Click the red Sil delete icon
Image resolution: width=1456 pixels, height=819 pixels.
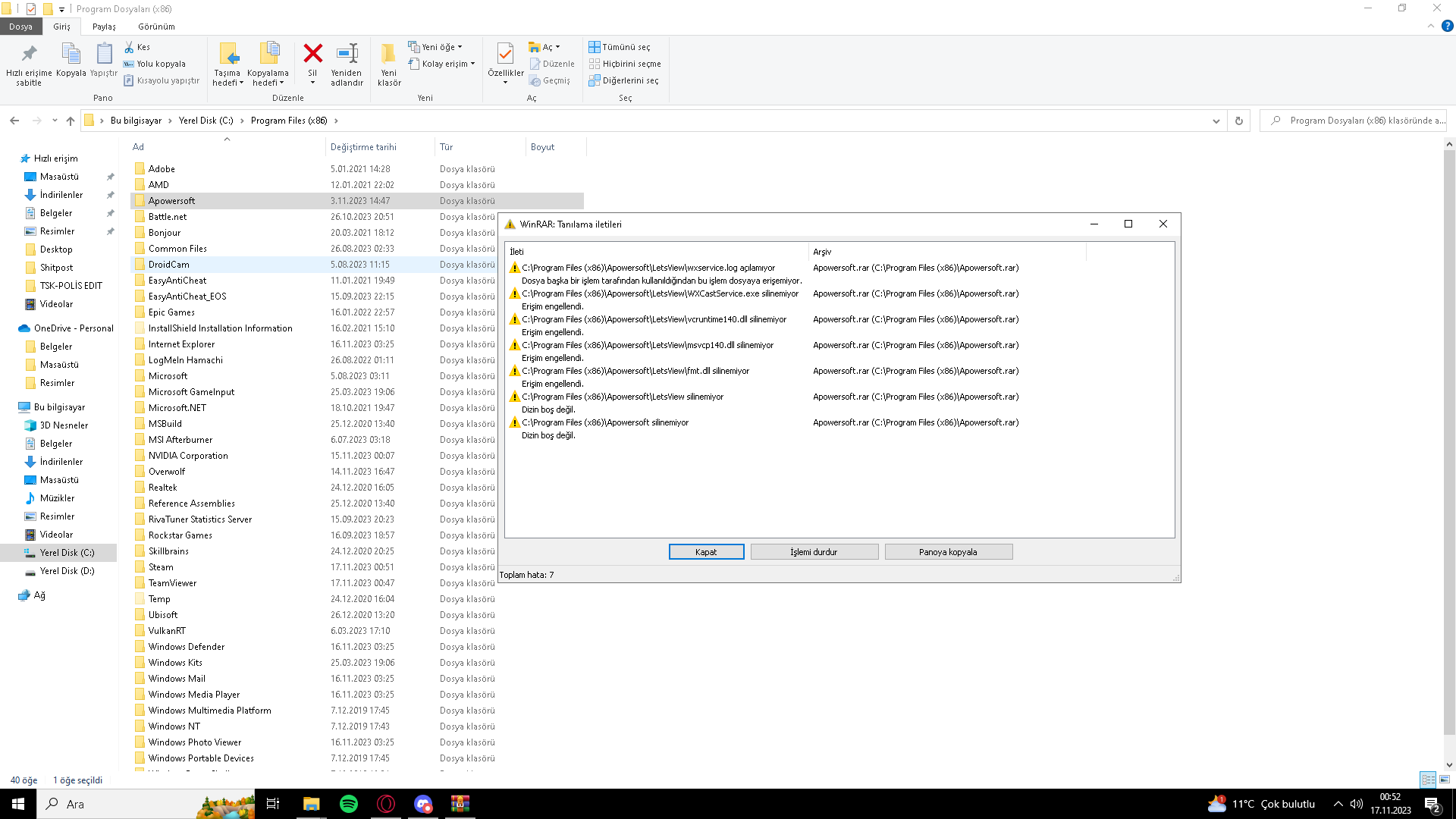click(312, 55)
